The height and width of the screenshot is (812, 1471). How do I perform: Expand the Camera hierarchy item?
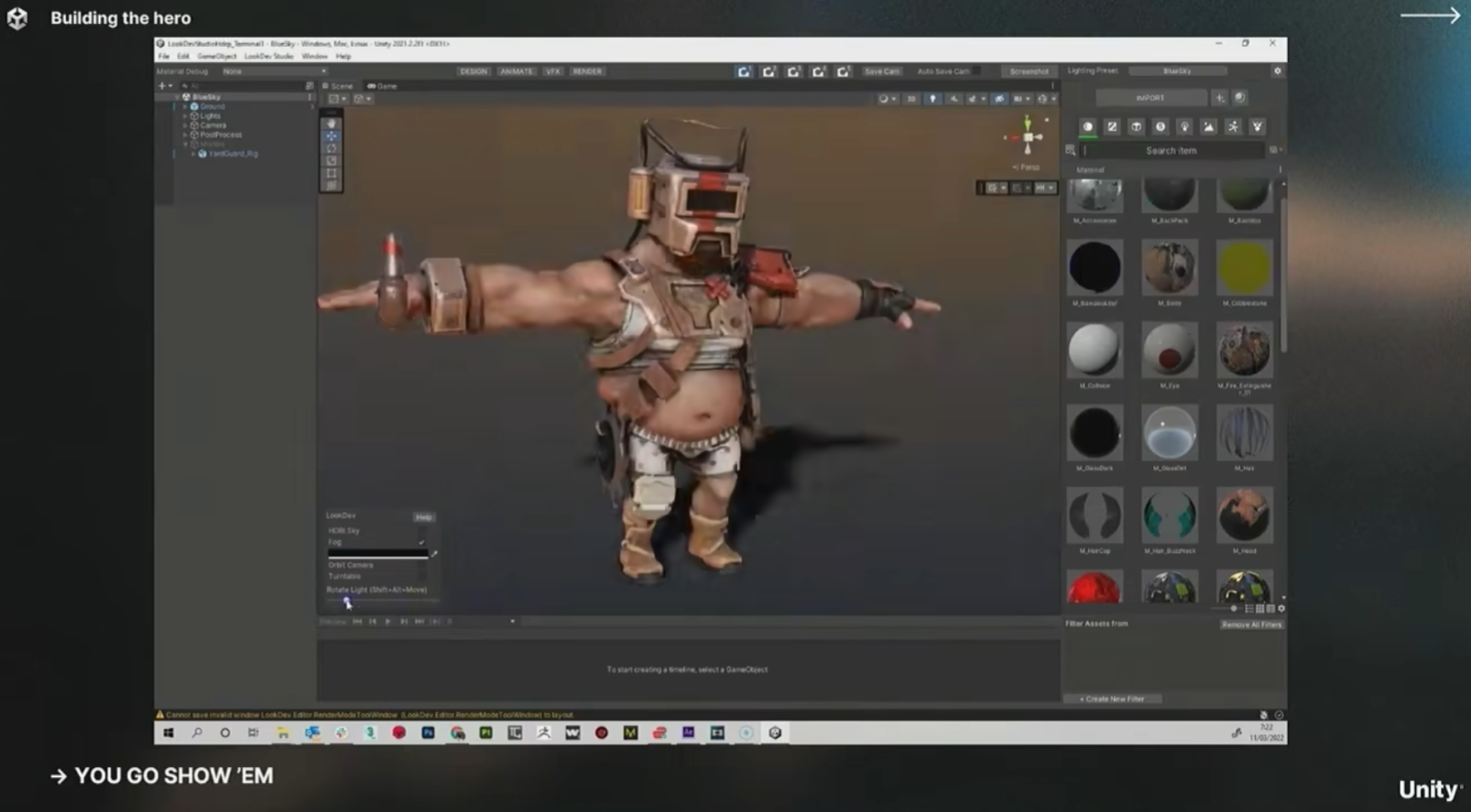point(185,125)
